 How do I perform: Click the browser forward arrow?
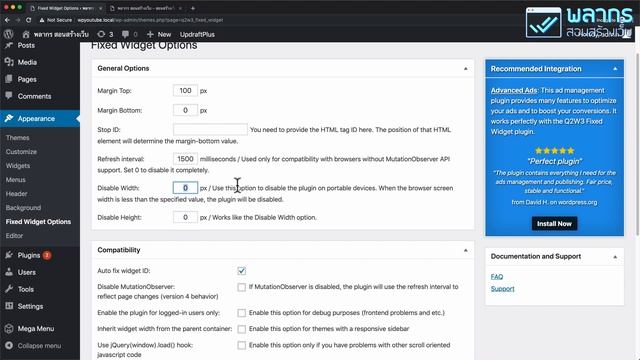coord(18,20)
